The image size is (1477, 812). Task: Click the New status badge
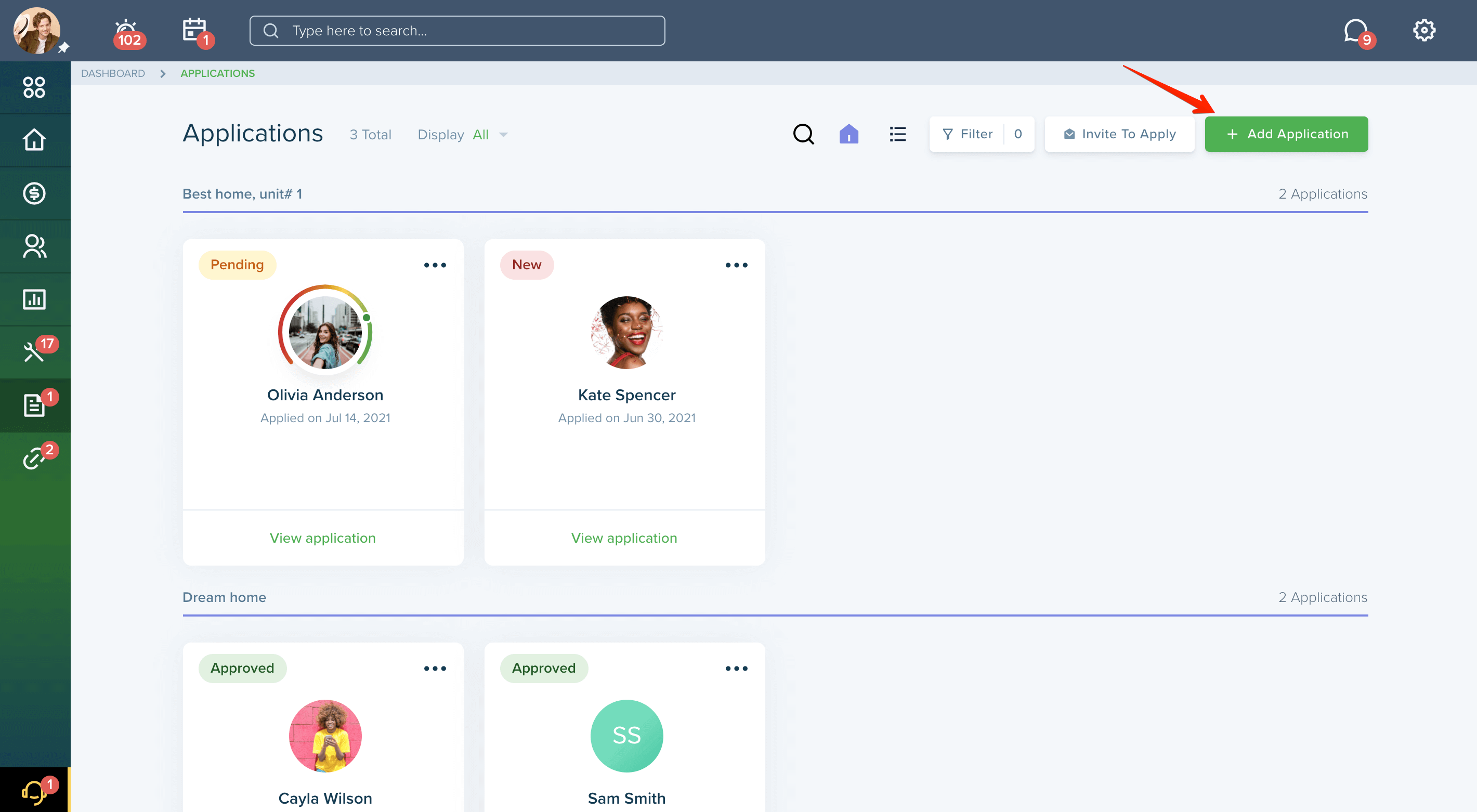coord(527,265)
